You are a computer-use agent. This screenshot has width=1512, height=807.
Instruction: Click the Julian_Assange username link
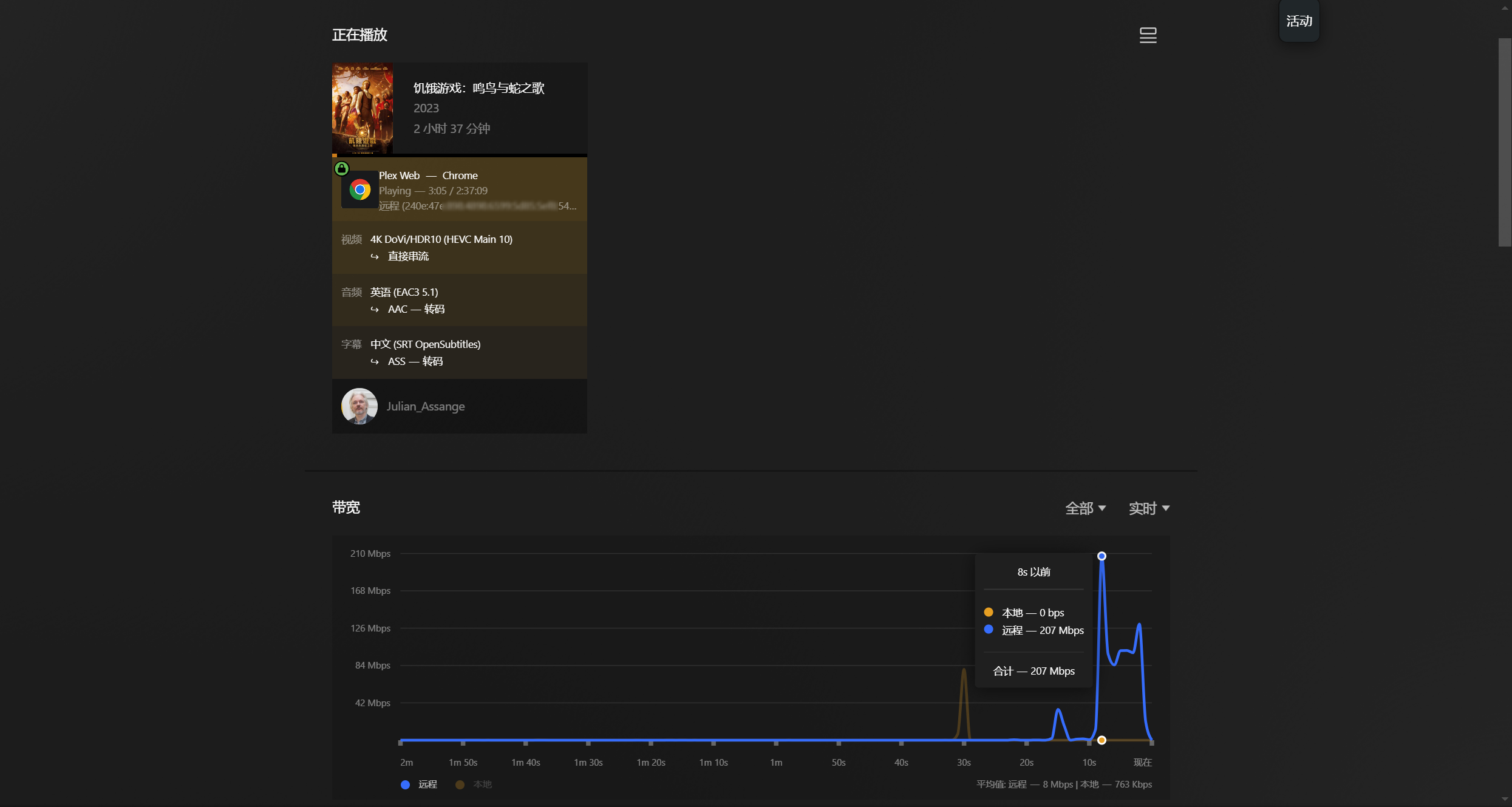426,406
